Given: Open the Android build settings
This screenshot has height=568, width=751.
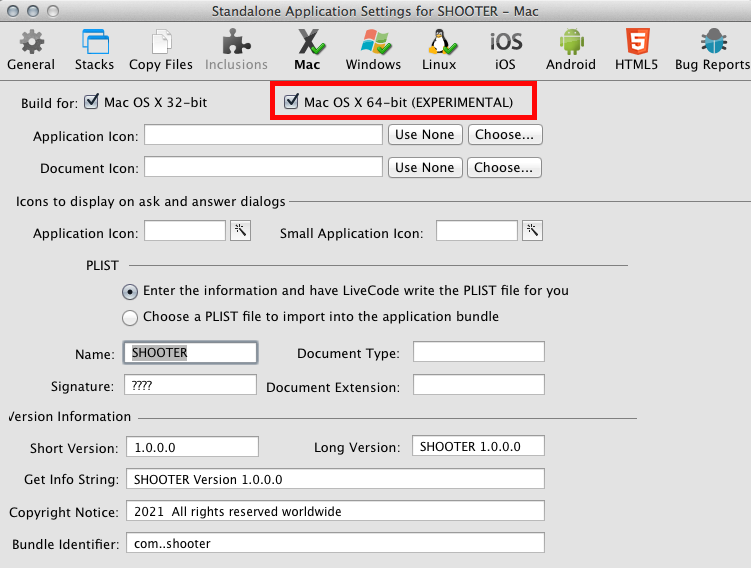Looking at the screenshot, I should [x=571, y=49].
